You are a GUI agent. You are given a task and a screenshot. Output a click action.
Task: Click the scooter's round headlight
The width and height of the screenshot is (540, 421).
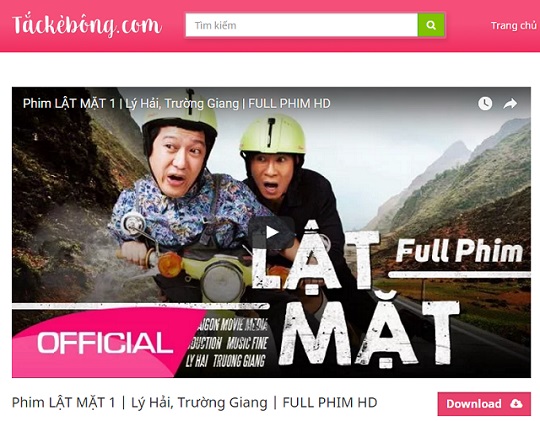222,283
